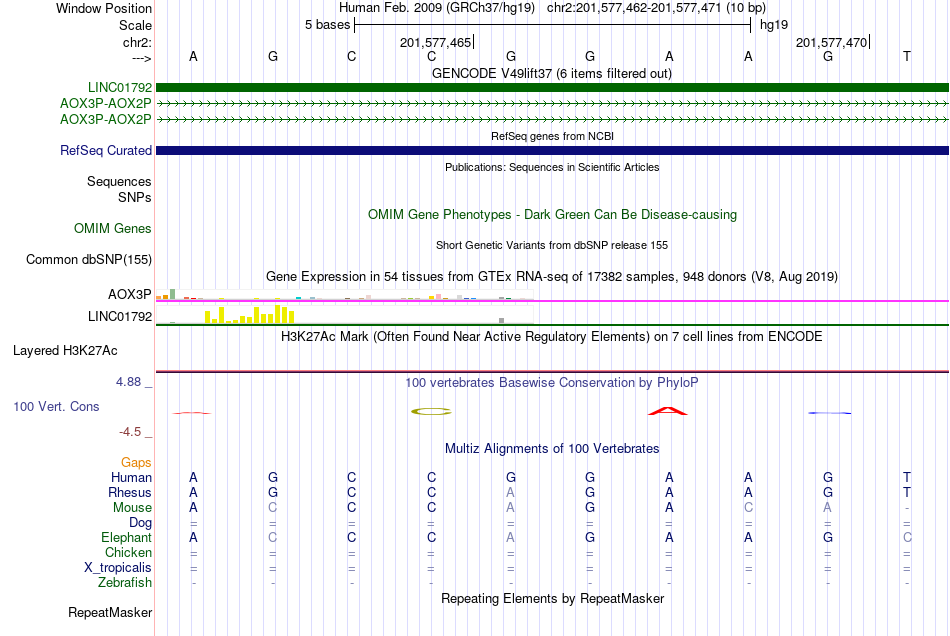
Task: Open Short Genetic Variants from dbSNP release 155
Action: (x=552, y=245)
